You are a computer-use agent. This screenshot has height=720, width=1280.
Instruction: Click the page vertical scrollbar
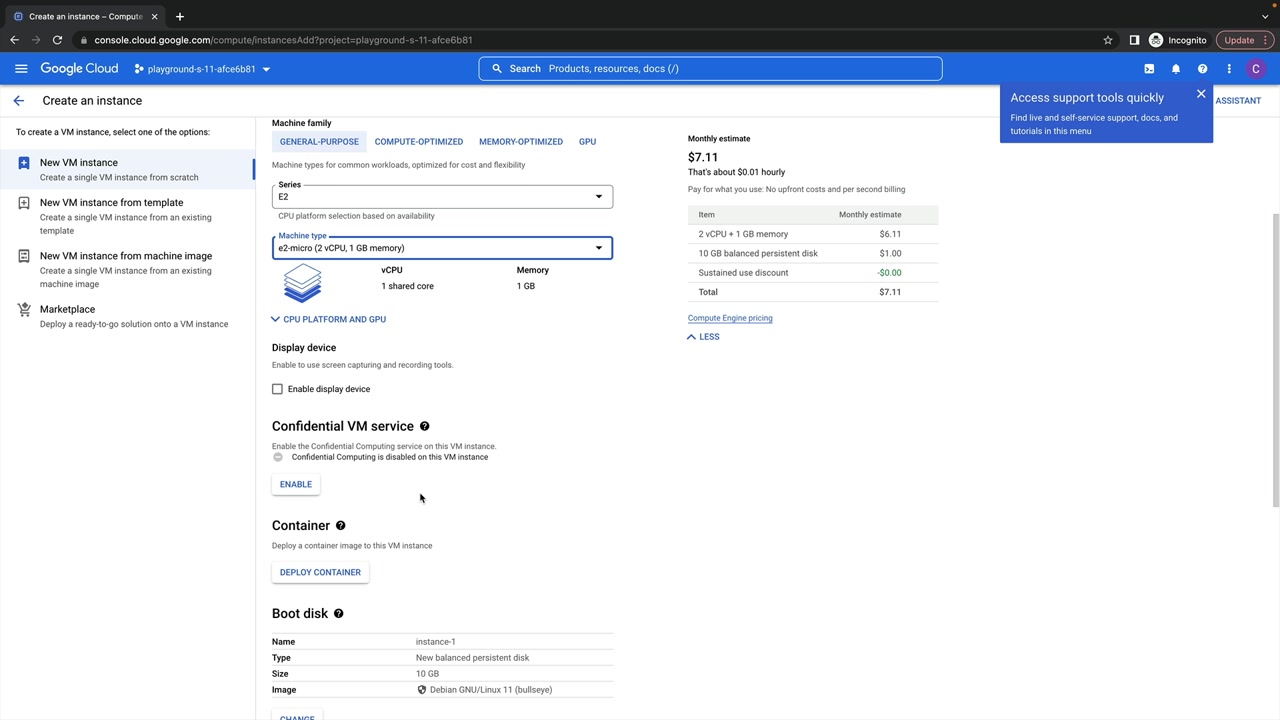1275,360
